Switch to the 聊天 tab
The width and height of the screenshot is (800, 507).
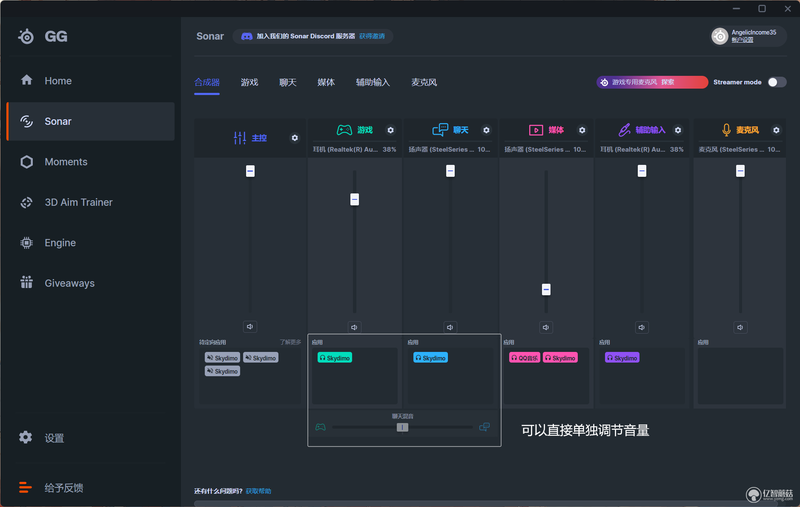[288, 83]
